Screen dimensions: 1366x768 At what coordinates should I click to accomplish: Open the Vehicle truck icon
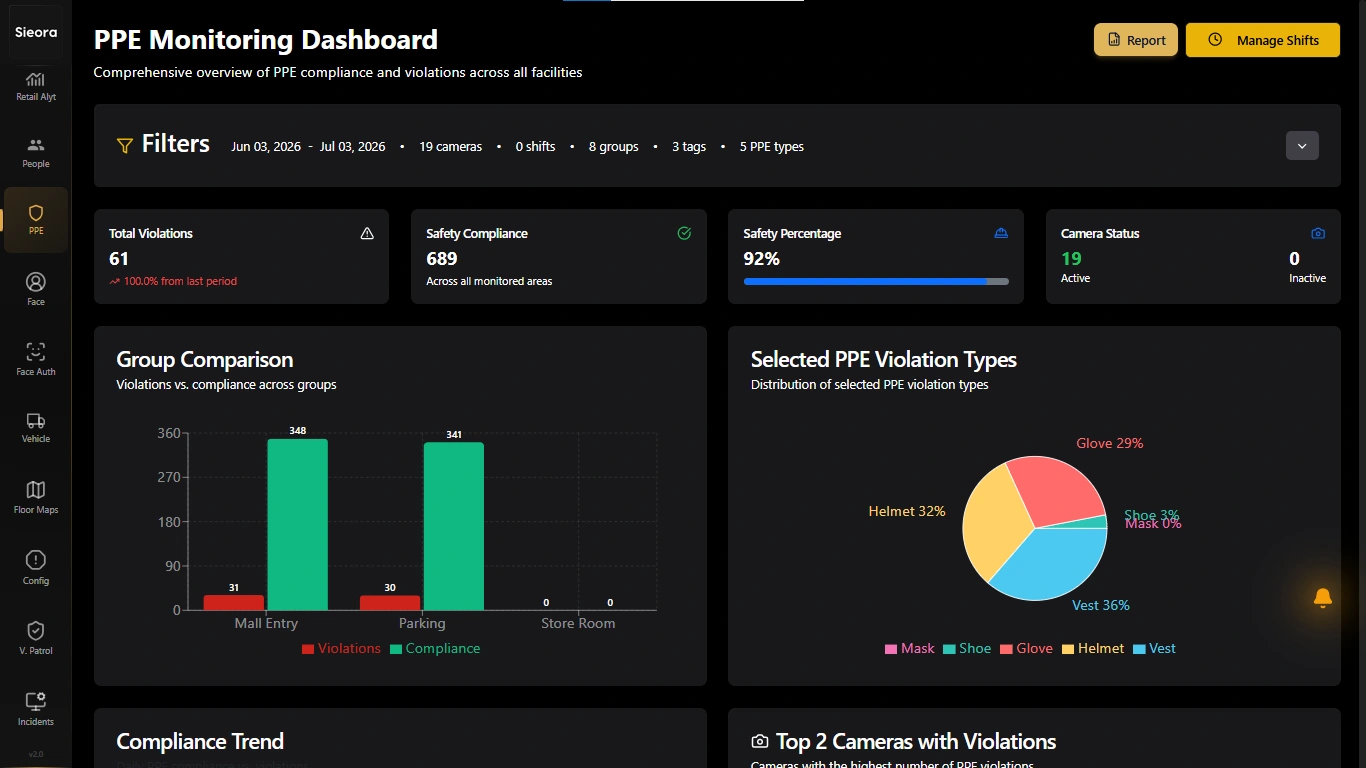pos(36,427)
